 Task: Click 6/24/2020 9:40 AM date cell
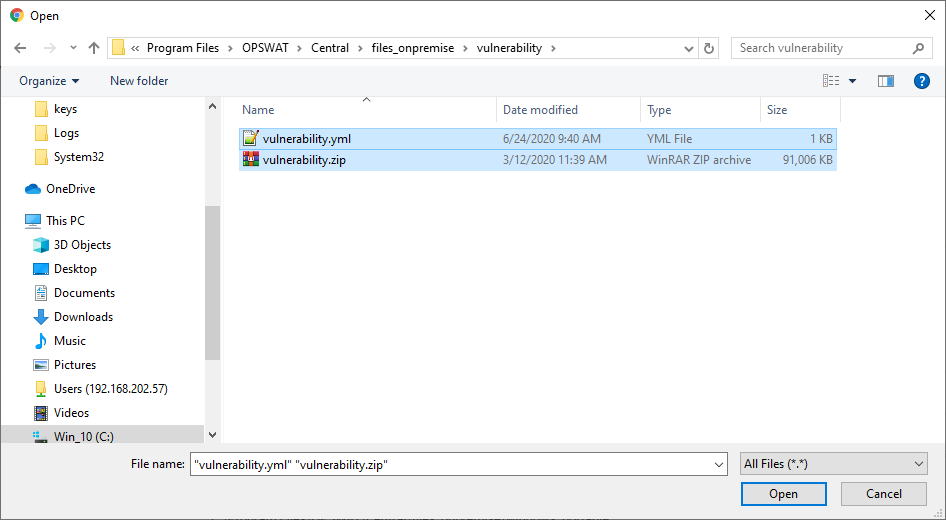(x=551, y=139)
